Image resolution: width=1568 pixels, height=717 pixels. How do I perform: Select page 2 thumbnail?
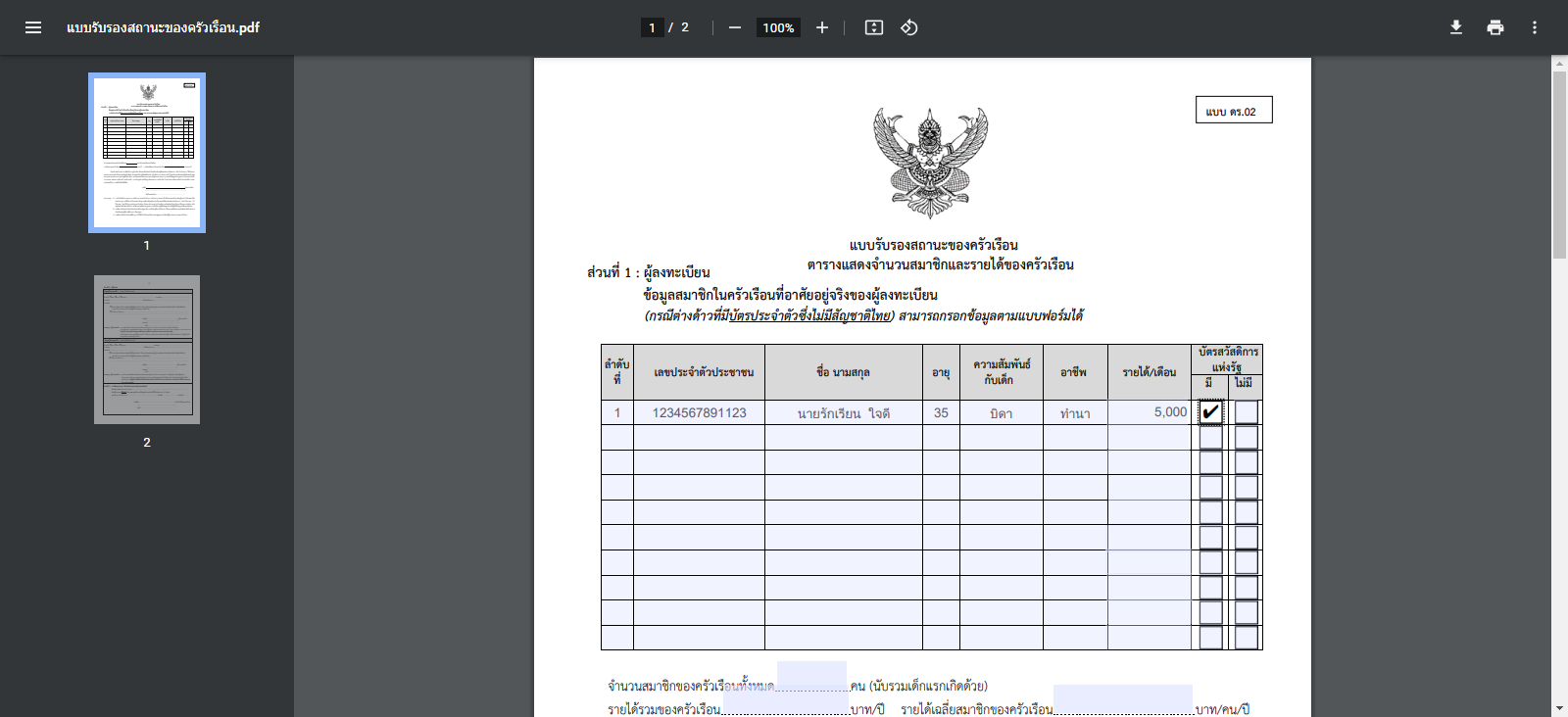(x=147, y=350)
